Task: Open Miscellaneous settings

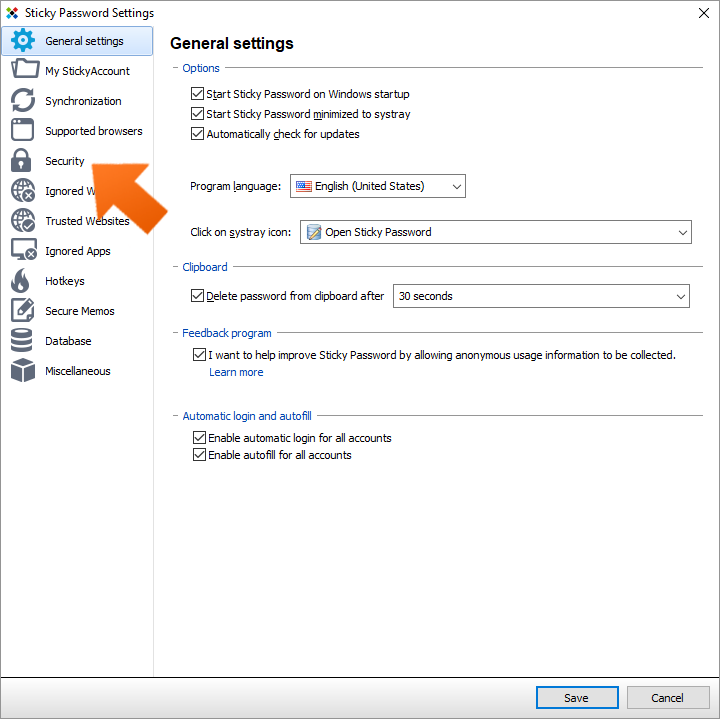Action: click(78, 371)
